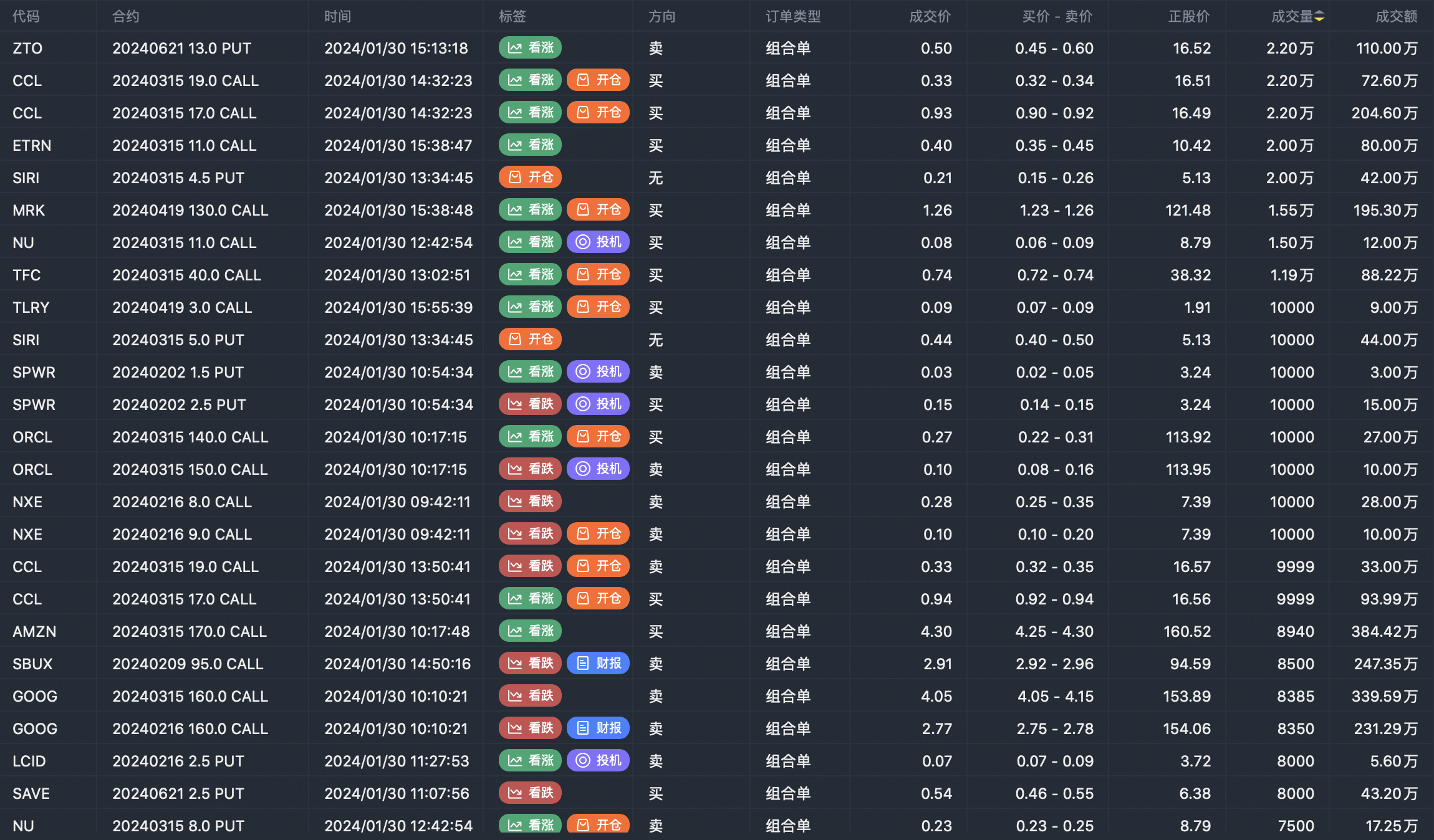Click the 看跌 tag on SAVE row
This screenshot has height=840, width=1434.
click(x=530, y=793)
